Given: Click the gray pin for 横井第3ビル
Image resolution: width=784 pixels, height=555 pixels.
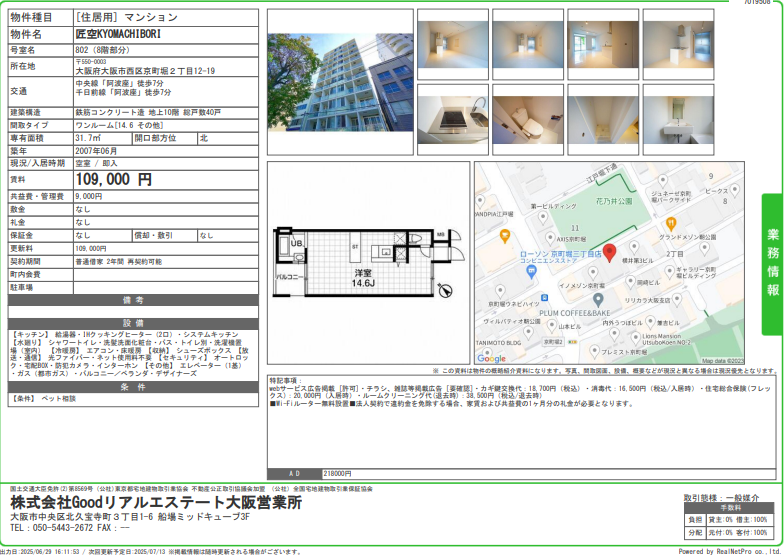Looking at the screenshot, I should click(635, 247).
